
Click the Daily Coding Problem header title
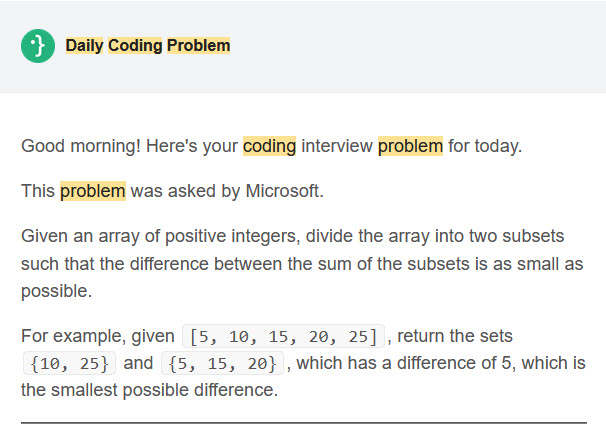coord(148,46)
